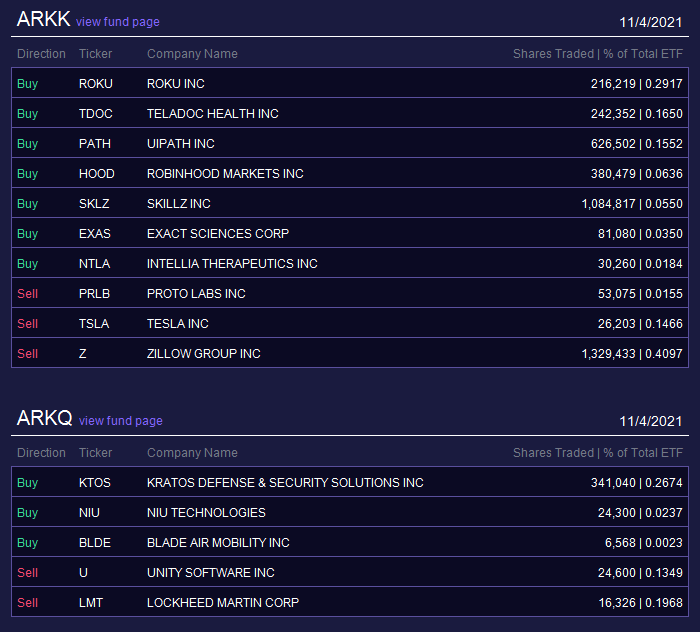
Task: Click shares value 380,479 | 0.0636
Action: (637, 173)
